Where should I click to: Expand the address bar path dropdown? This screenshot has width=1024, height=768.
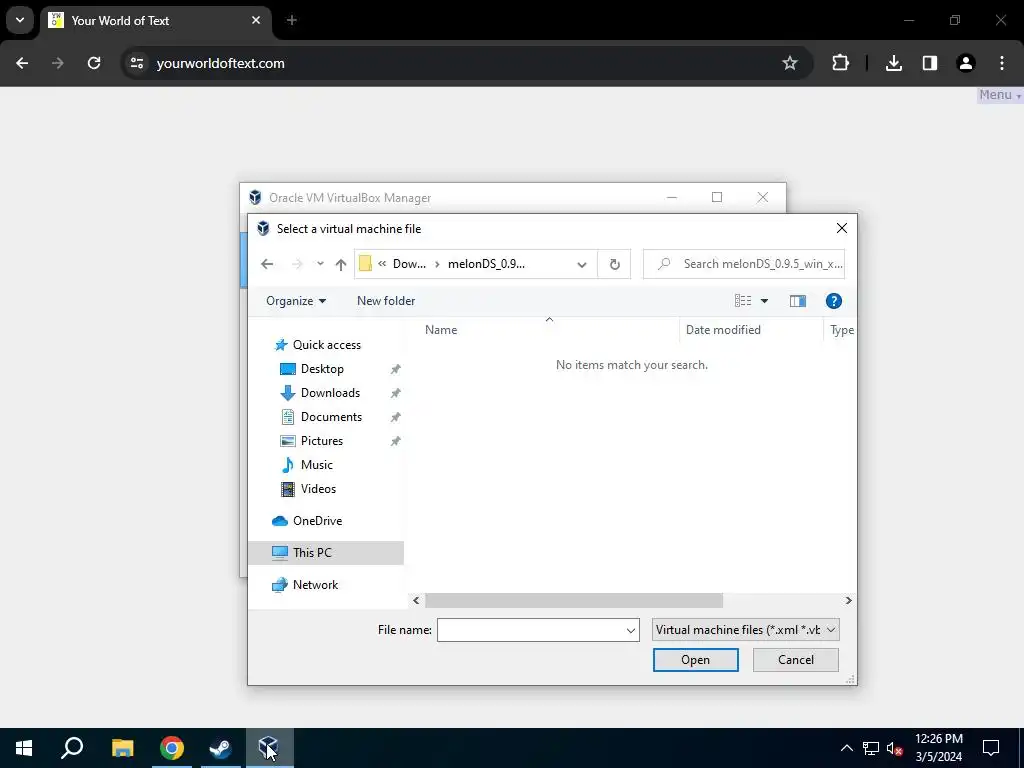[x=581, y=264]
